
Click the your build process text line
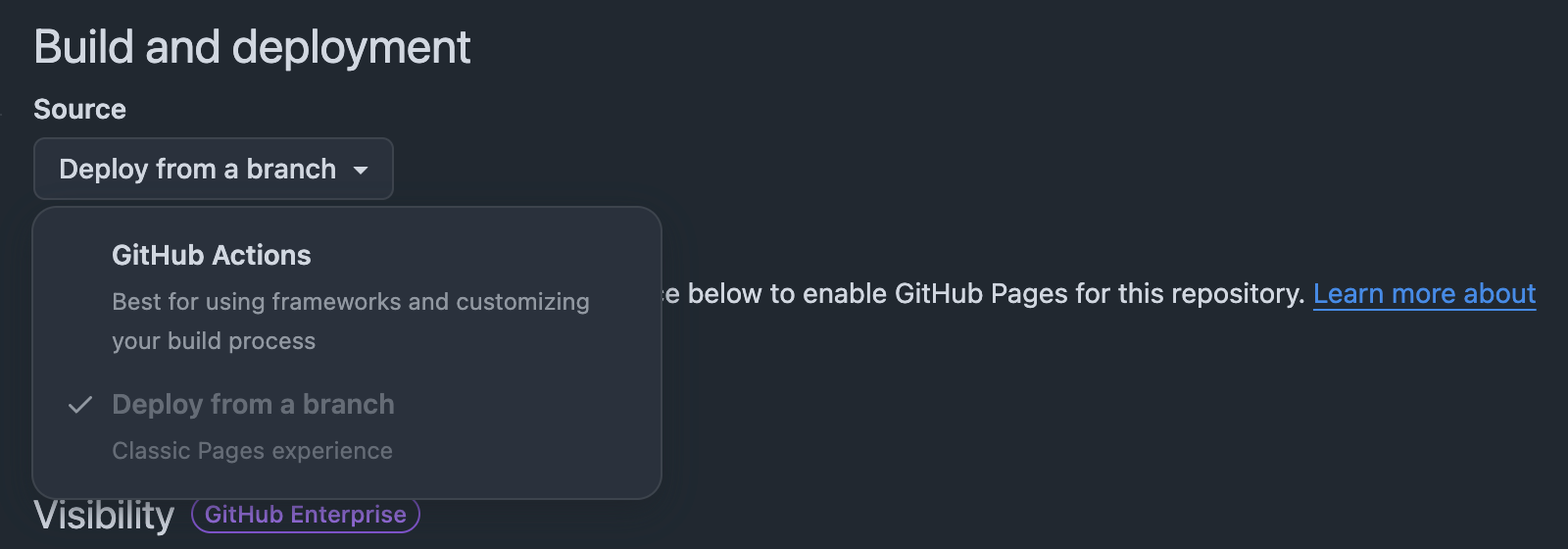click(x=214, y=341)
